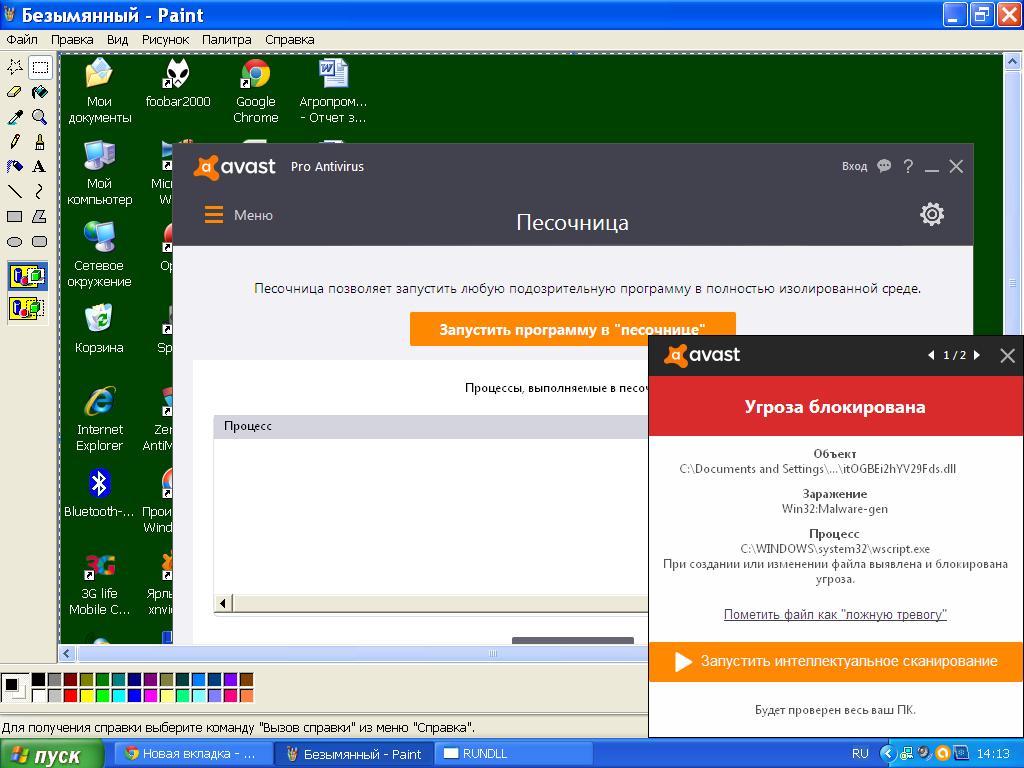The width and height of the screenshot is (1024, 768).
Task: Pick the Rectangle shape tool
Action: point(14,216)
